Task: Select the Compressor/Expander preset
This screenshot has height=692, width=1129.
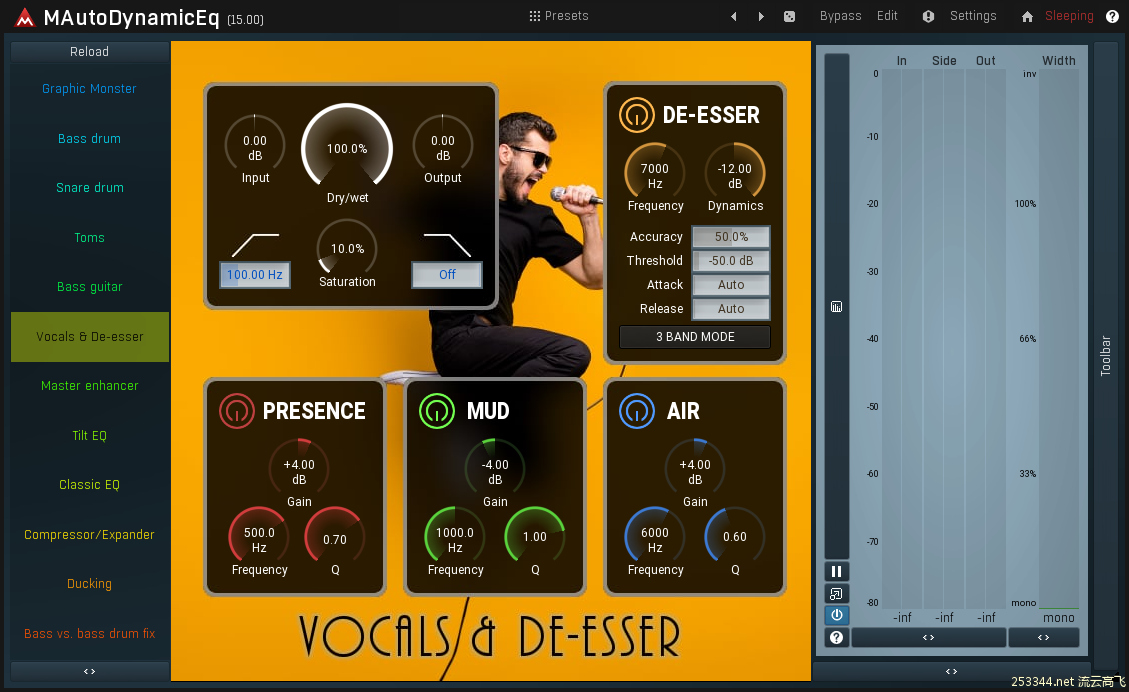Action: (x=89, y=534)
